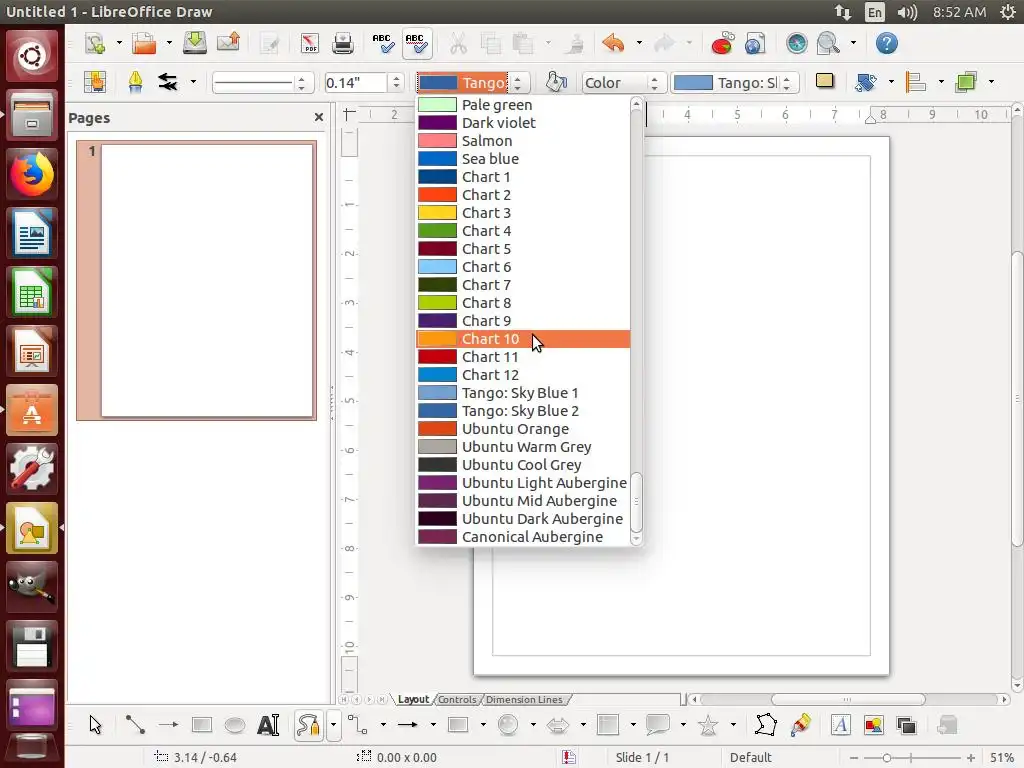Insert a chart with the chart icon
The width and height of the screenshot is (1024, 768).
[722, 44]
